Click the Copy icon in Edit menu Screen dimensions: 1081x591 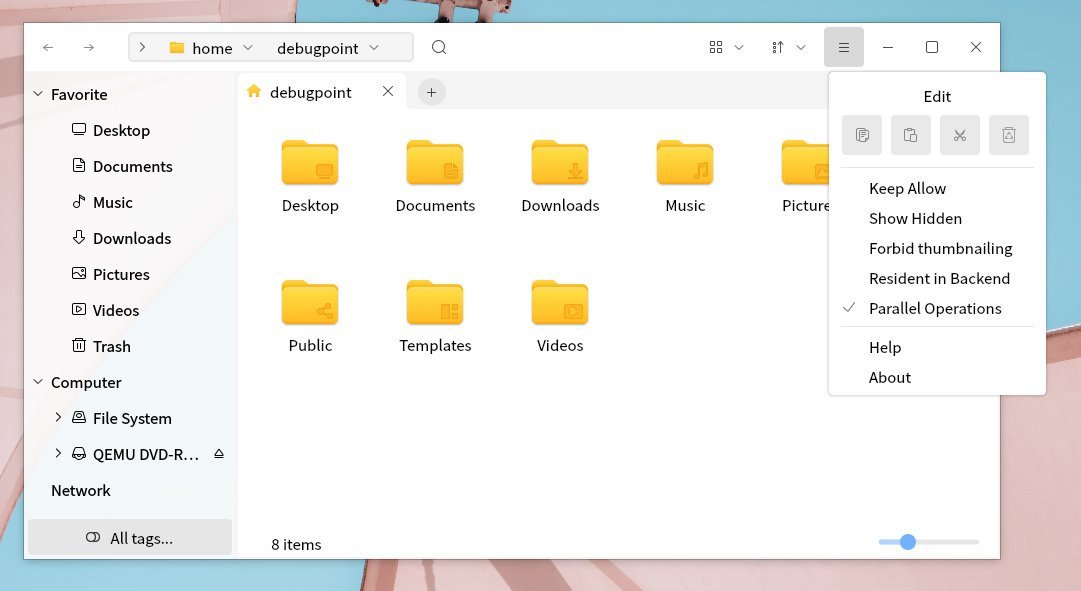(862, 135)
